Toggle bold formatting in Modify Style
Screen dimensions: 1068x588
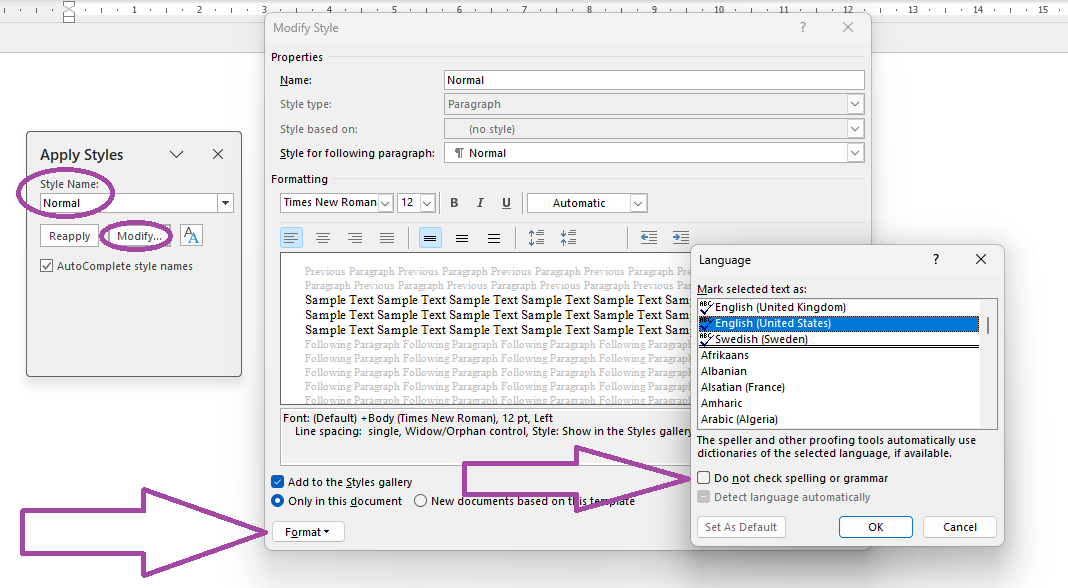tap(454, 202)
